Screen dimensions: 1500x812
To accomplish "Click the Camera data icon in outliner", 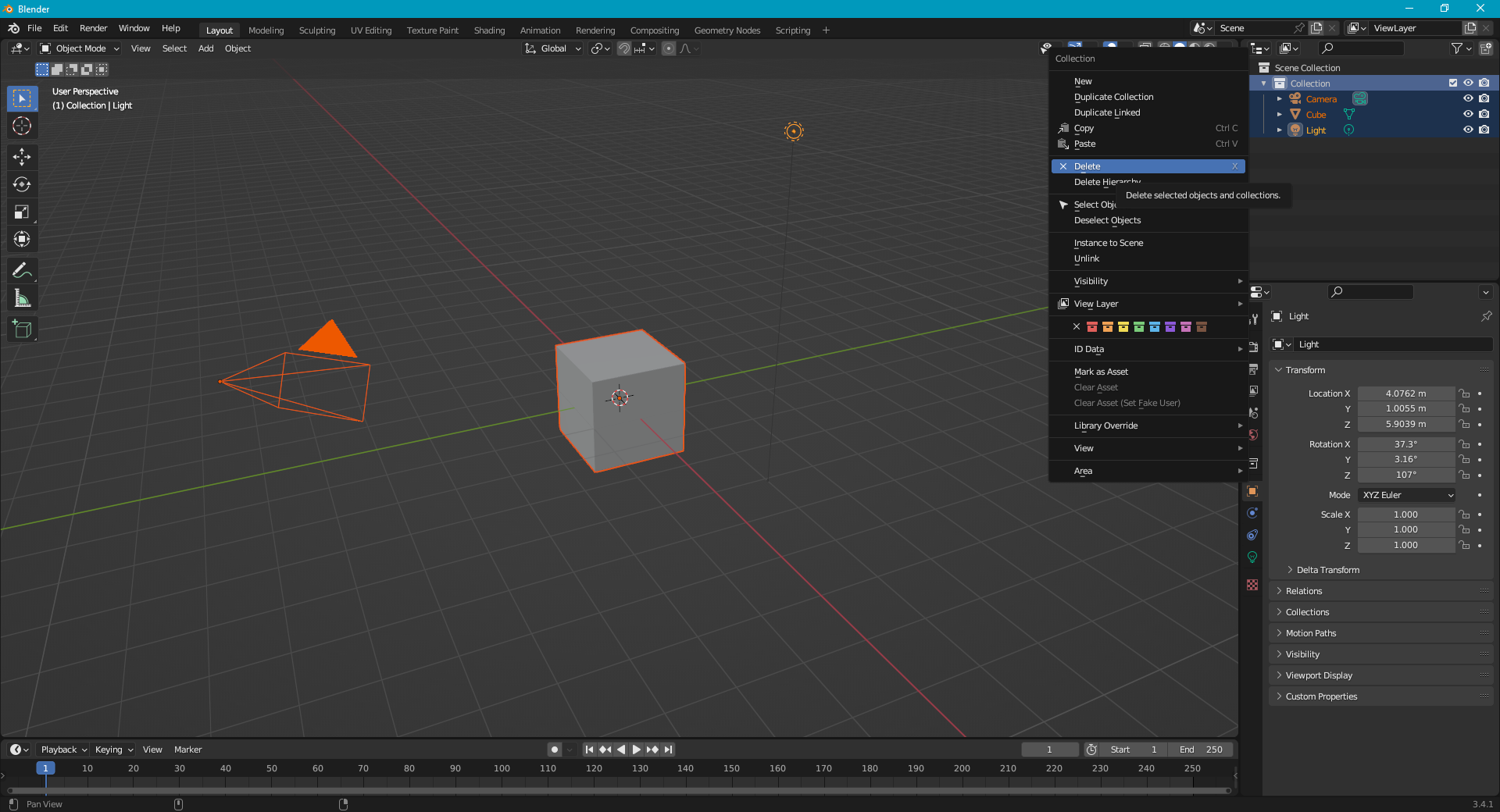I will pos(1360,99).
